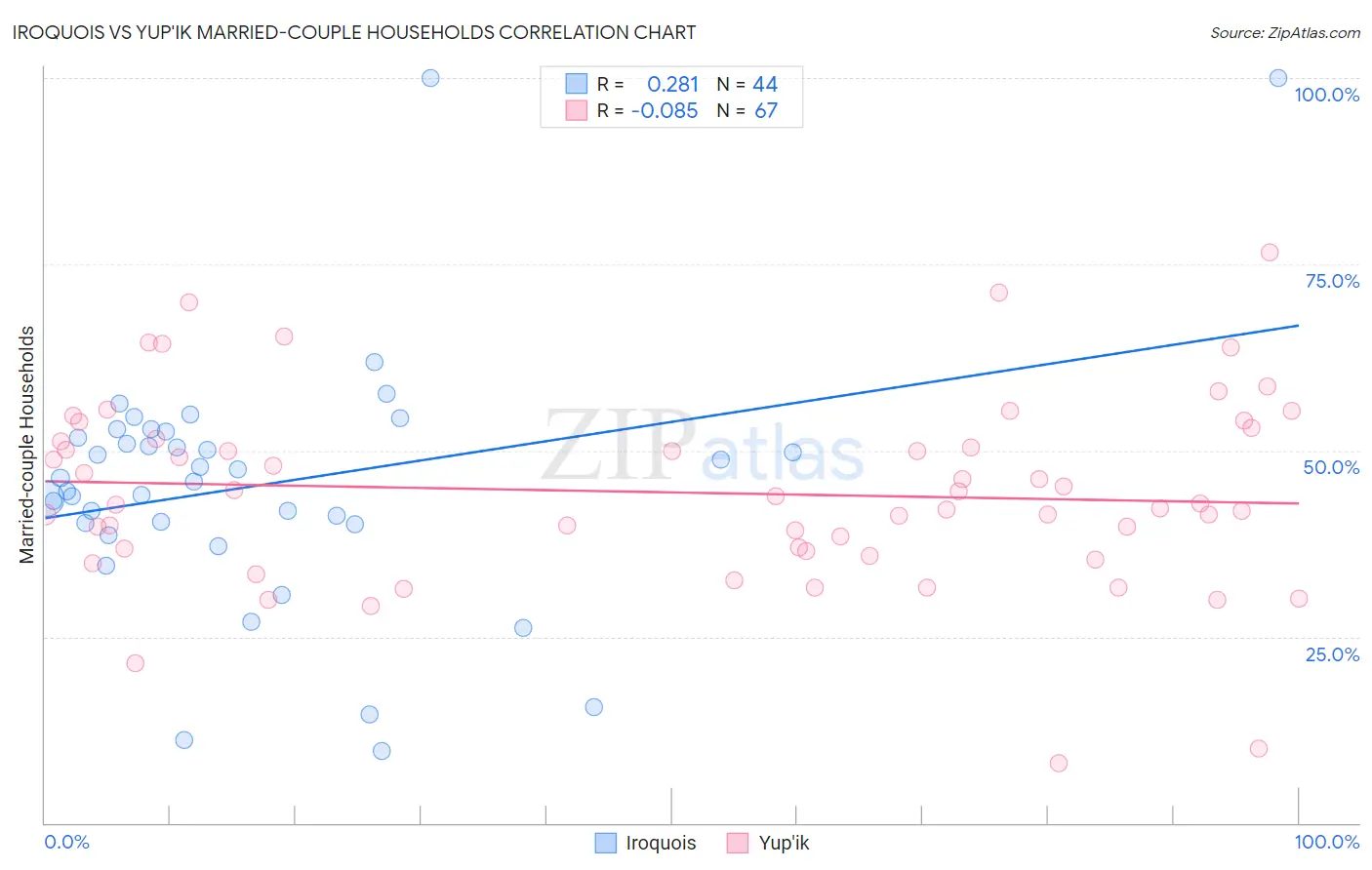Click the 100.0% x-axis label
The width and height of the screenshot is (1372, 870).
click(x=1326, y=842)
